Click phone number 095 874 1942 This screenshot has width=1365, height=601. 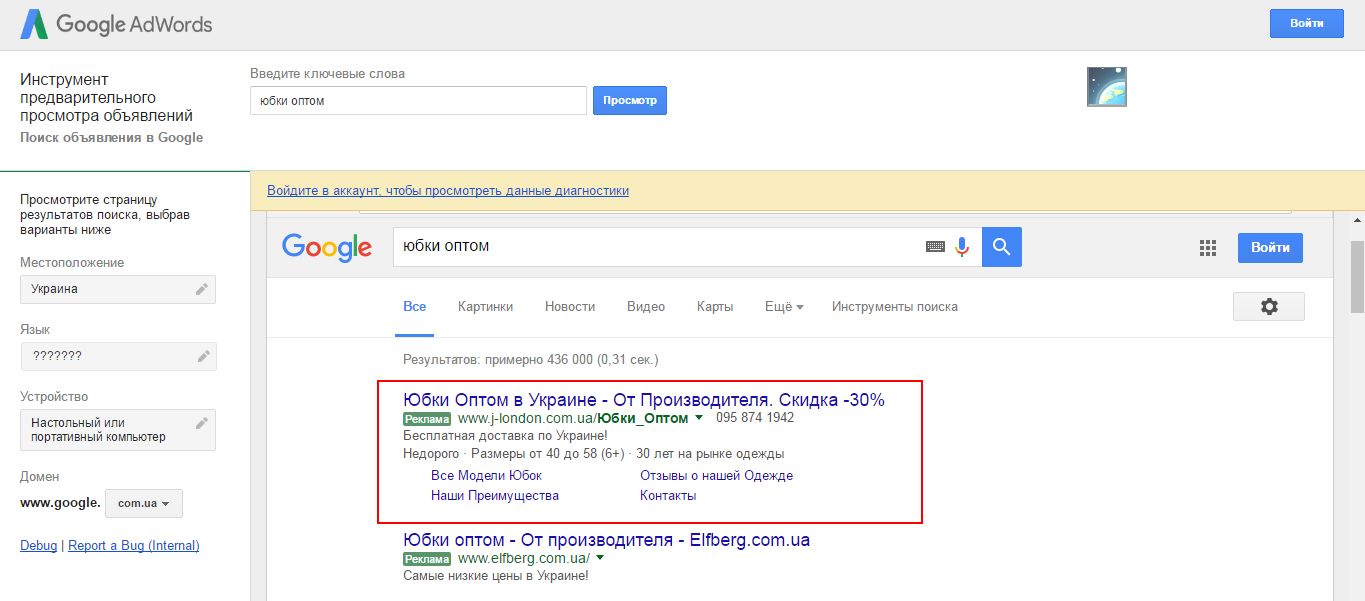[755, 418]
